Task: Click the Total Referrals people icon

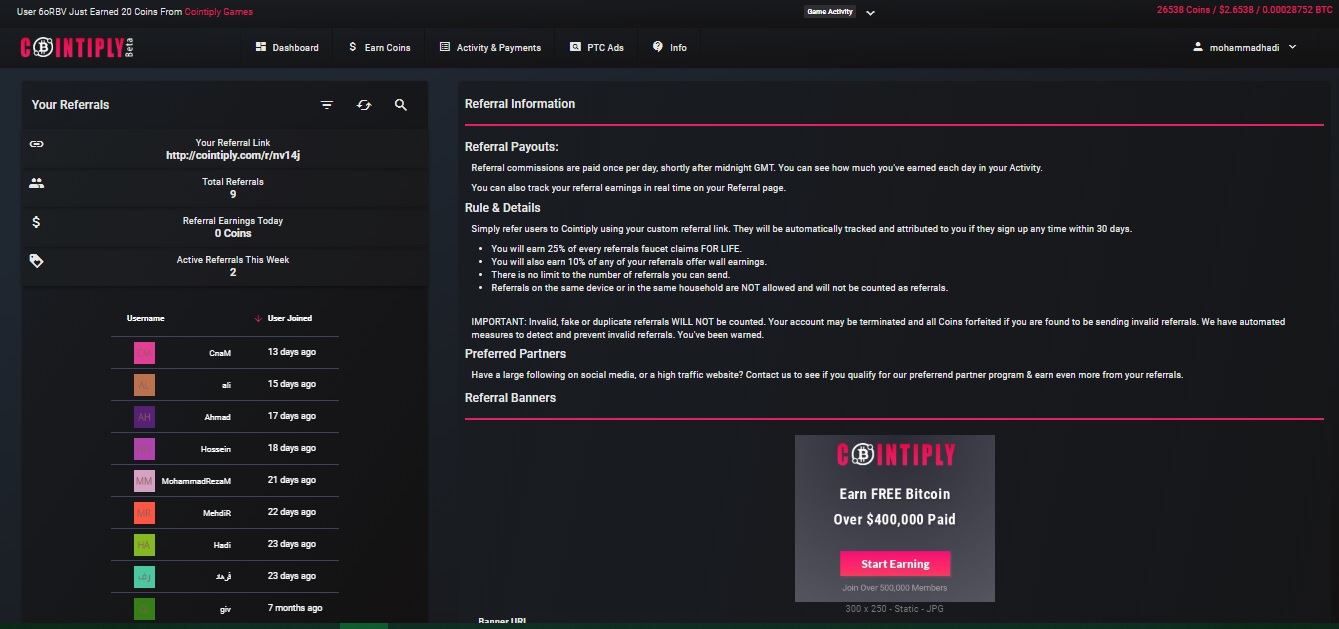Action: click(x=37, y=183)
